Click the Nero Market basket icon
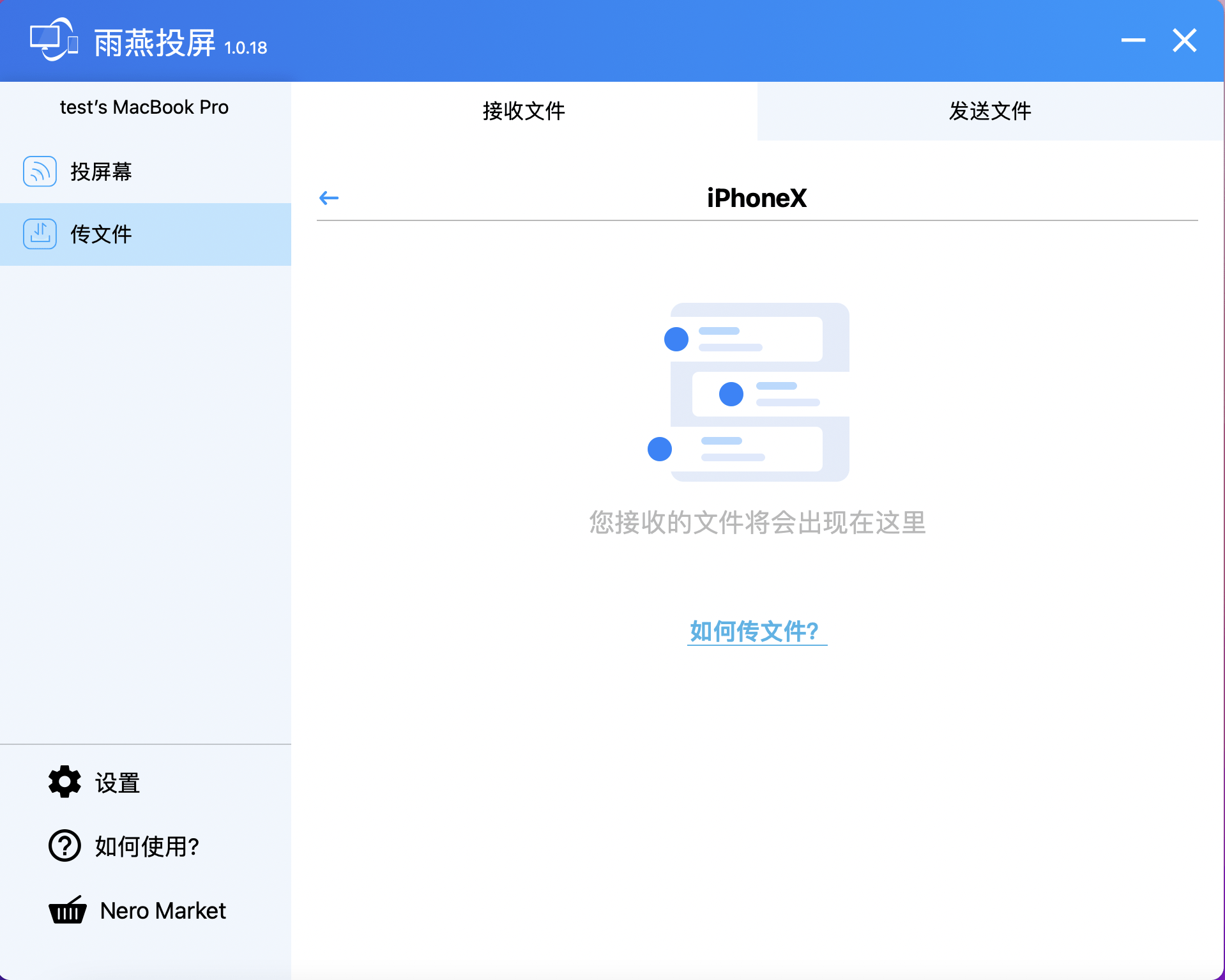 (x=68, y=910)
